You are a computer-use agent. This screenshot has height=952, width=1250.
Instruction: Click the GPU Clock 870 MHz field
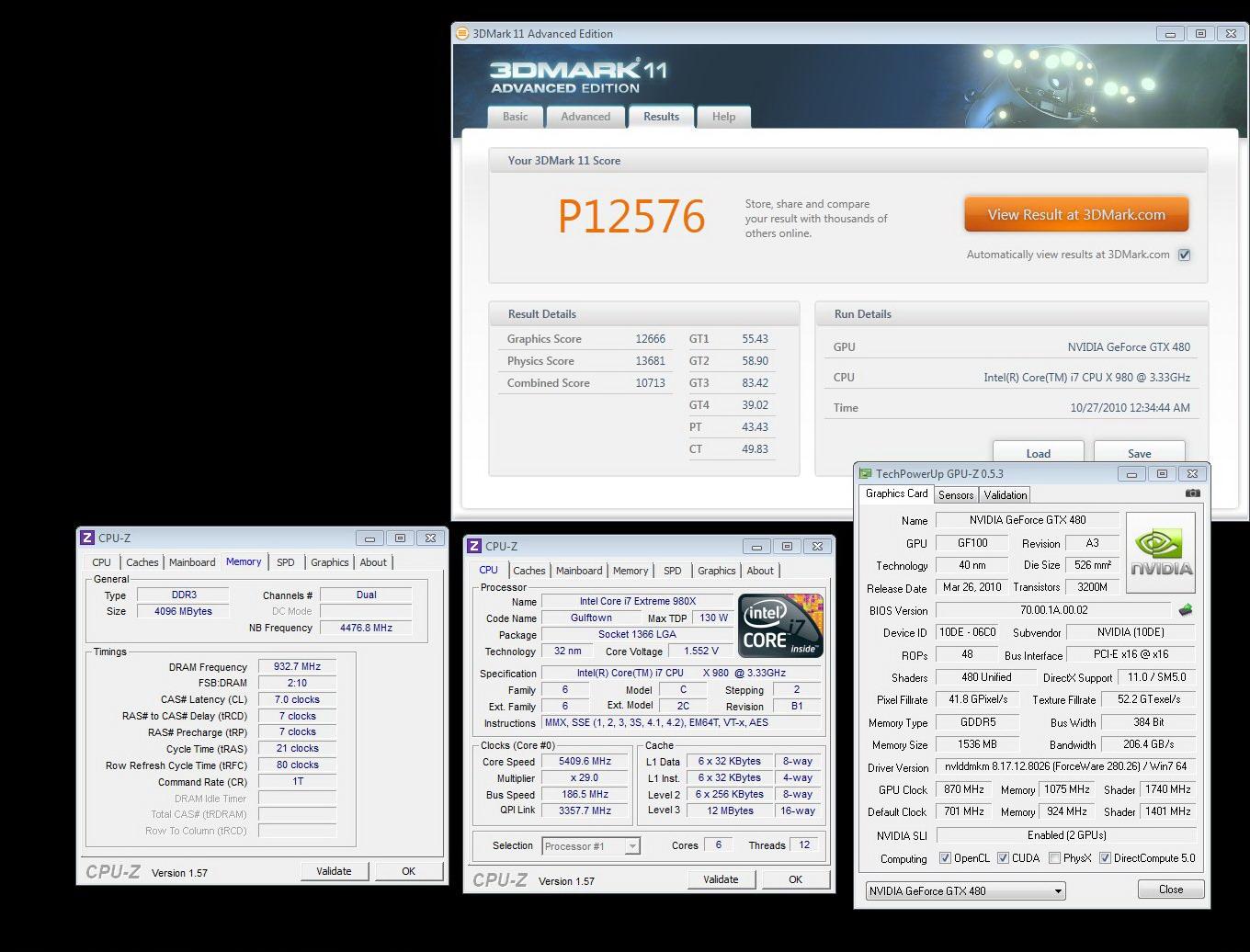click(x=964, y=789)
